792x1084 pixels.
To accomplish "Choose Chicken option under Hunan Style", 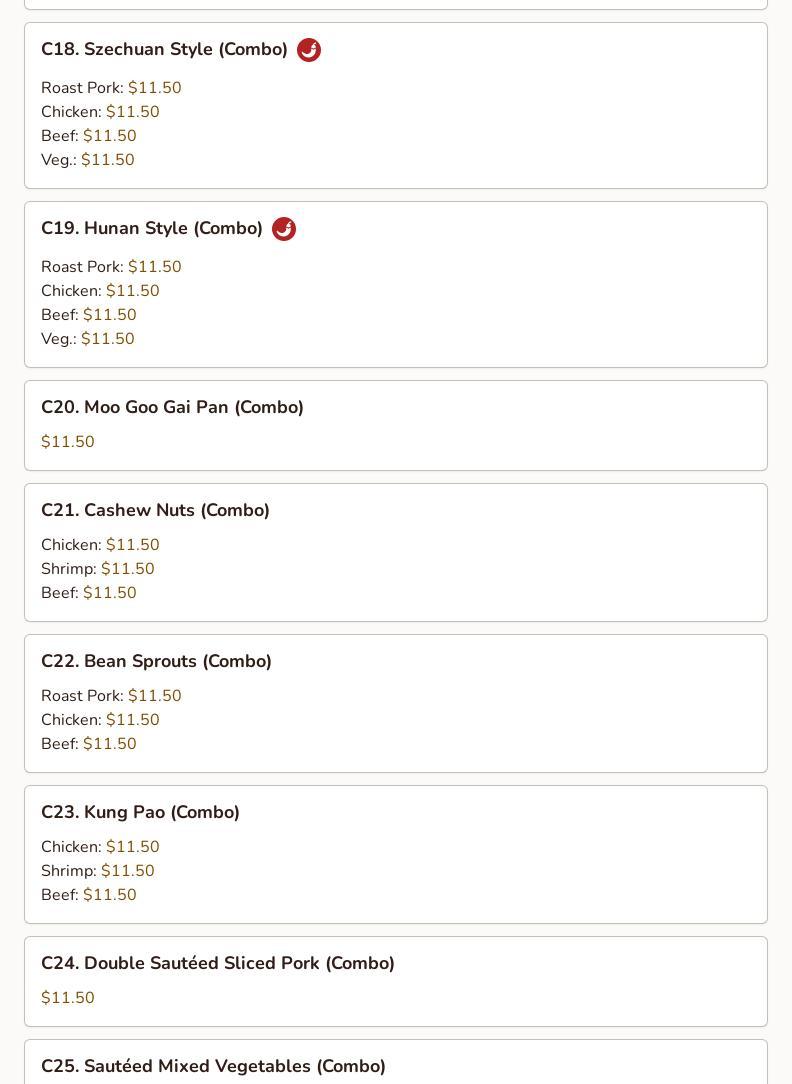I will [100, 291].
